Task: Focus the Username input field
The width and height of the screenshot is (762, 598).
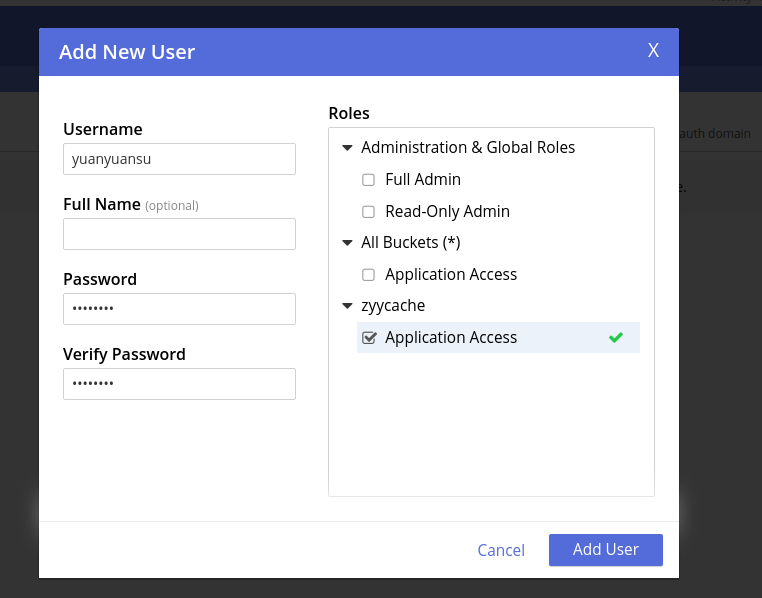Action: point(179,159)
